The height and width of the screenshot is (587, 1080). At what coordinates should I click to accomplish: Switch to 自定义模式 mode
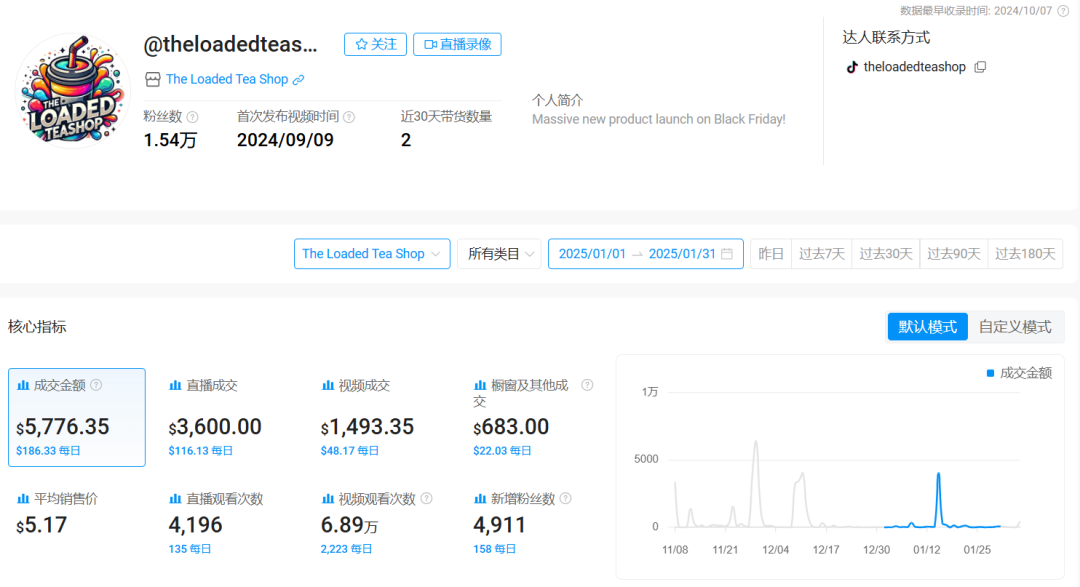tap(1016, 326)
